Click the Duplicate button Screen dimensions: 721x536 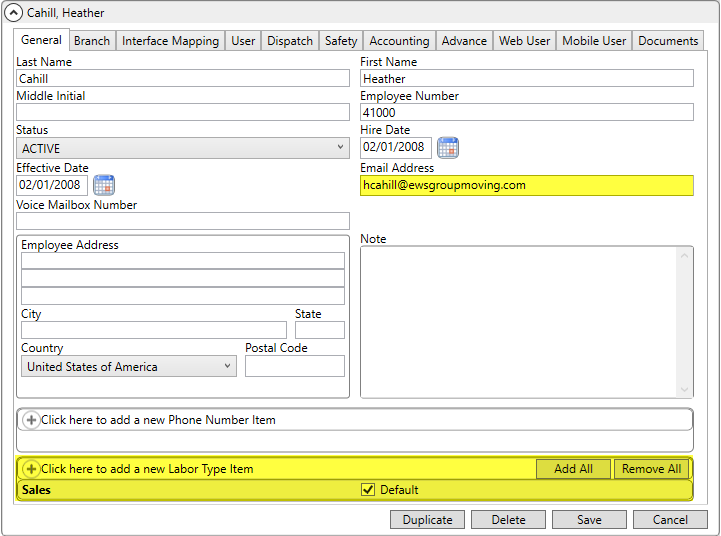(x=427, y=520)
